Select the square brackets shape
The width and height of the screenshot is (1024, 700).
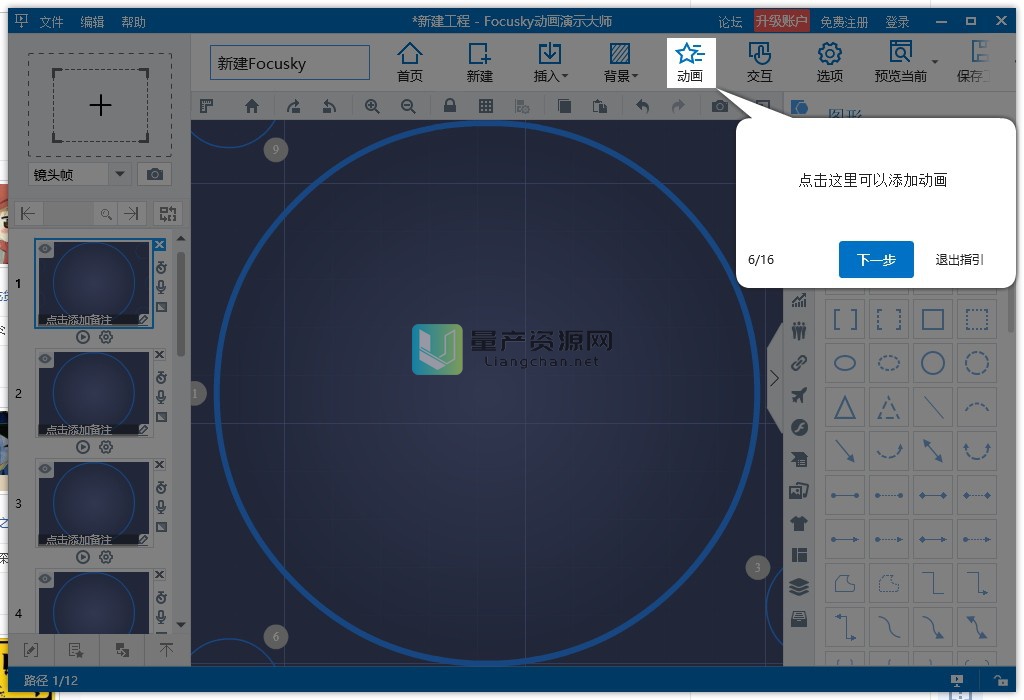pyautogui.click(x=844, y=320)
